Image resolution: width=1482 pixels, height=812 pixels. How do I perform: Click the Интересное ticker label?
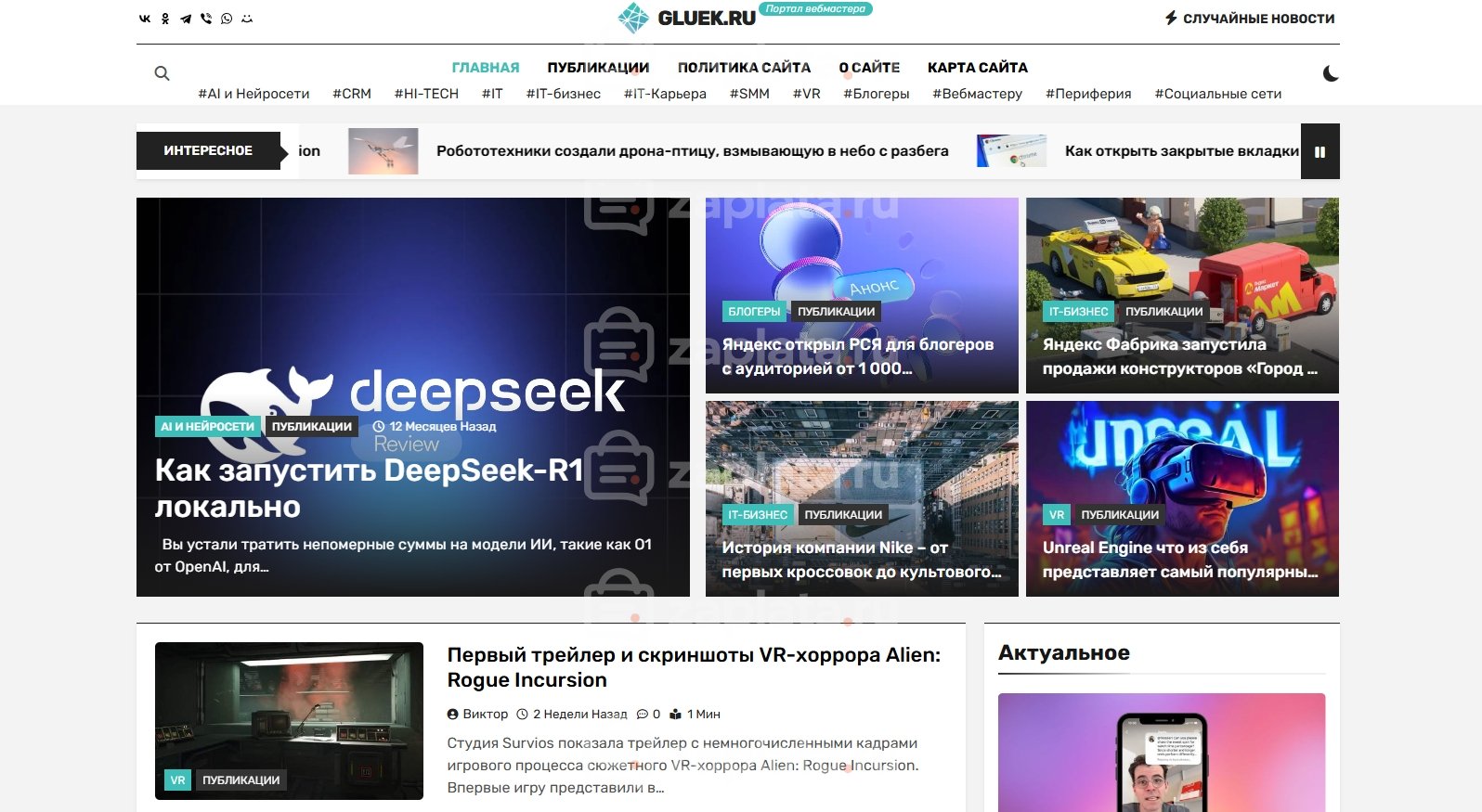pyautogui.click(x=208, y=150)
